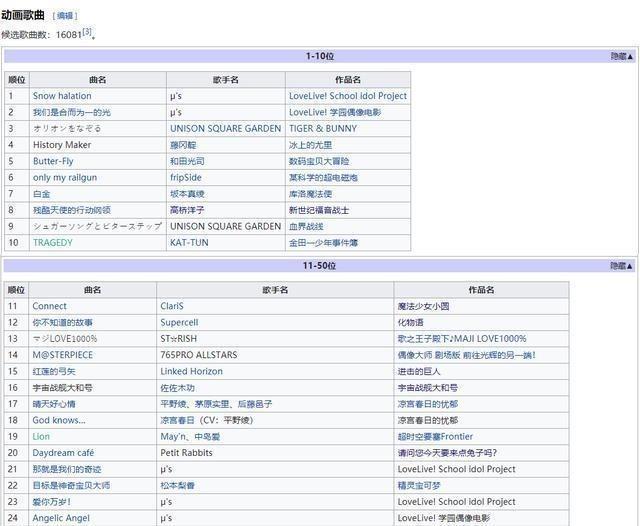640x526 pixels.
Task: Click 曲名 header in 1-10位 table
Action: pyautogui.click(x=98, y=80)
